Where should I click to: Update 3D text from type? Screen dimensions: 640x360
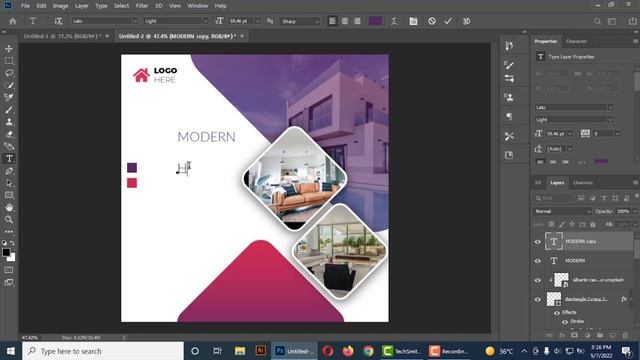coord(467,21)
